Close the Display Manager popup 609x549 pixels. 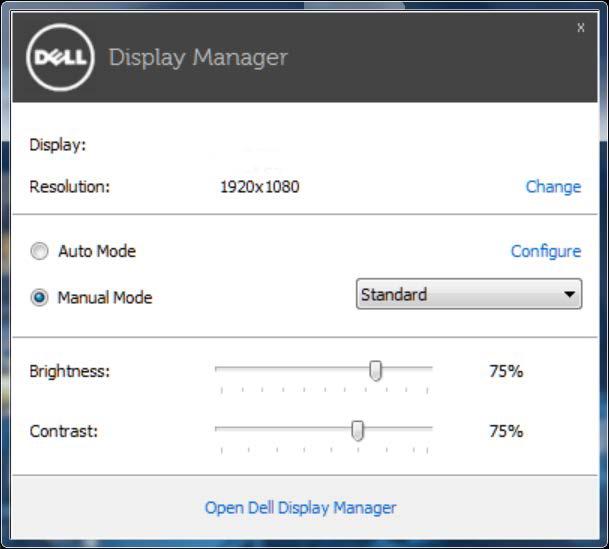pyautogui.click(x=581, y=28)
